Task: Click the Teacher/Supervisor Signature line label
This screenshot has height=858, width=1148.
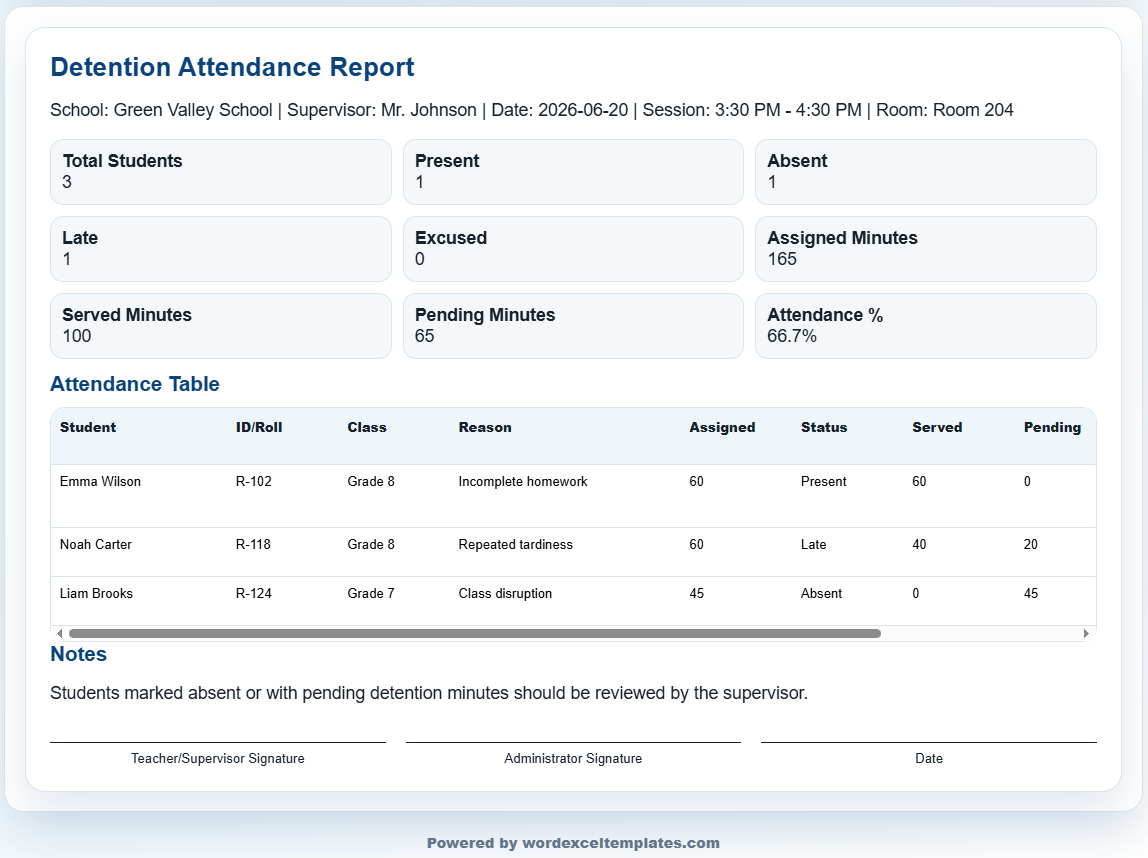Action: click(x=217, y=758)
